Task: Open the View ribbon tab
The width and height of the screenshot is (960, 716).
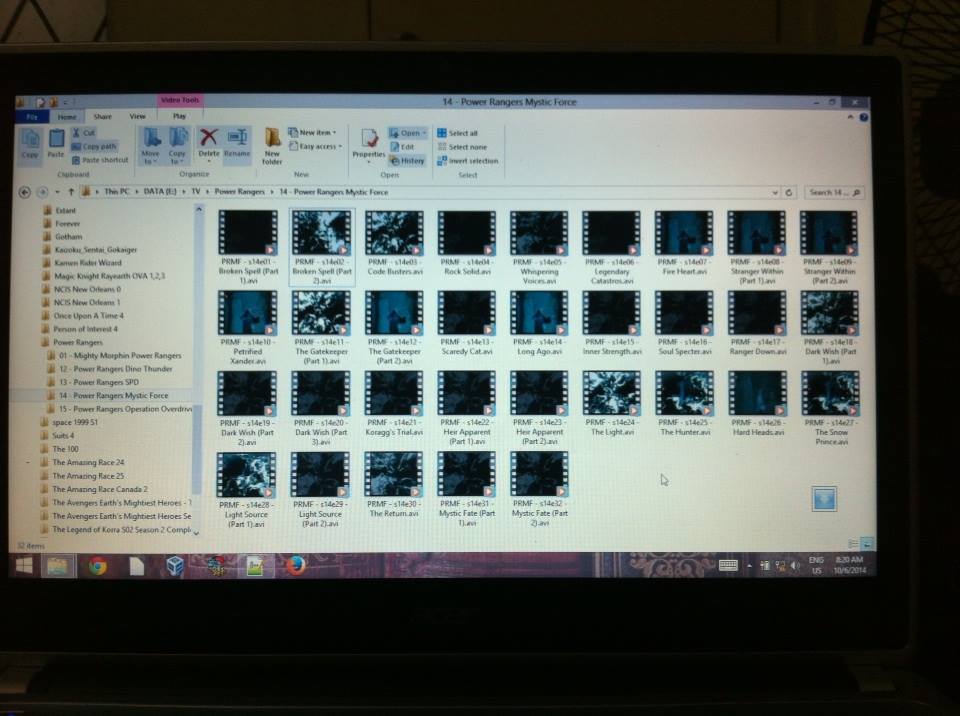Action: (x=137, y=117)
